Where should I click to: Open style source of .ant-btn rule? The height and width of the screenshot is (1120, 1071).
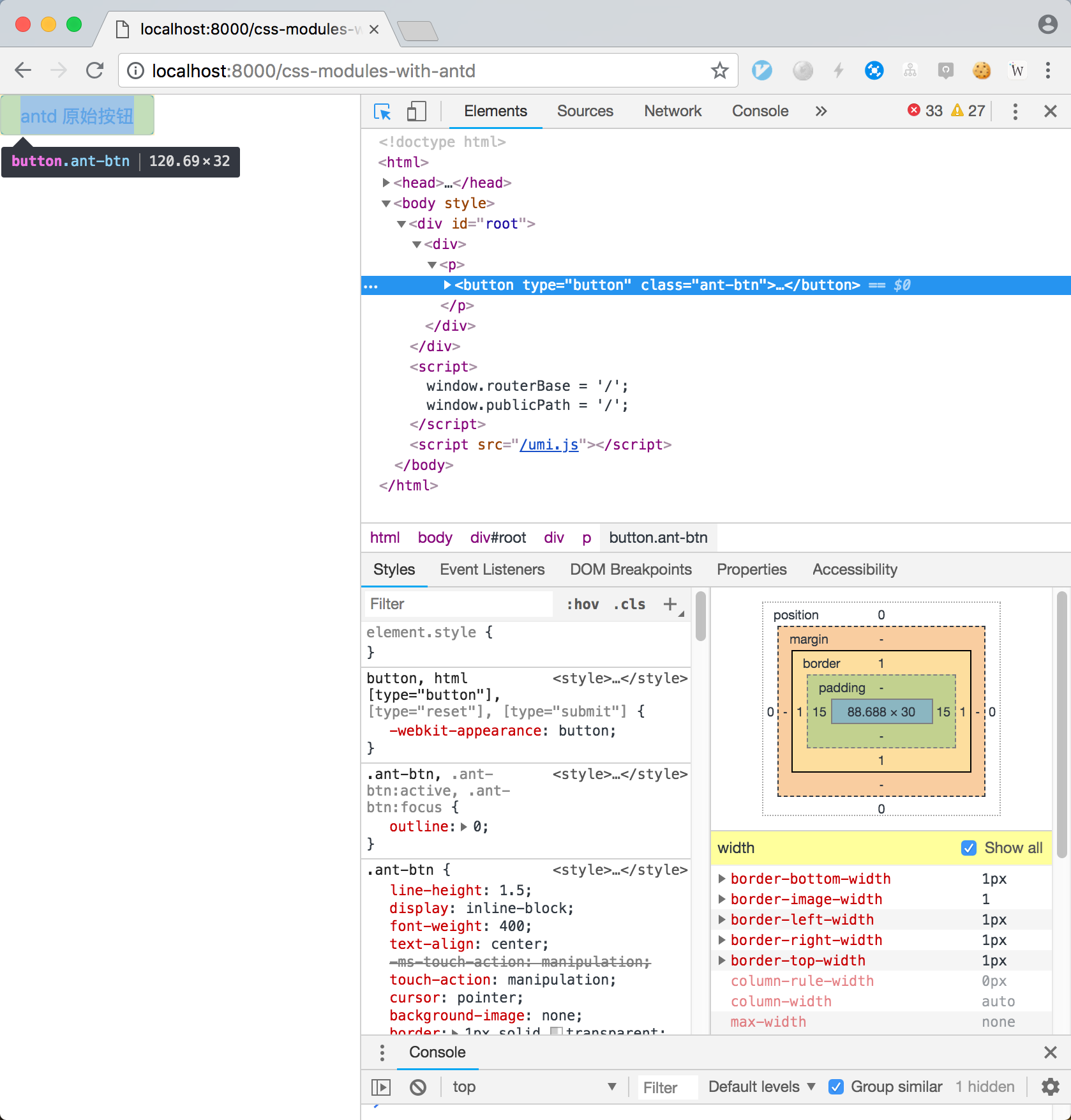[620, 870]
